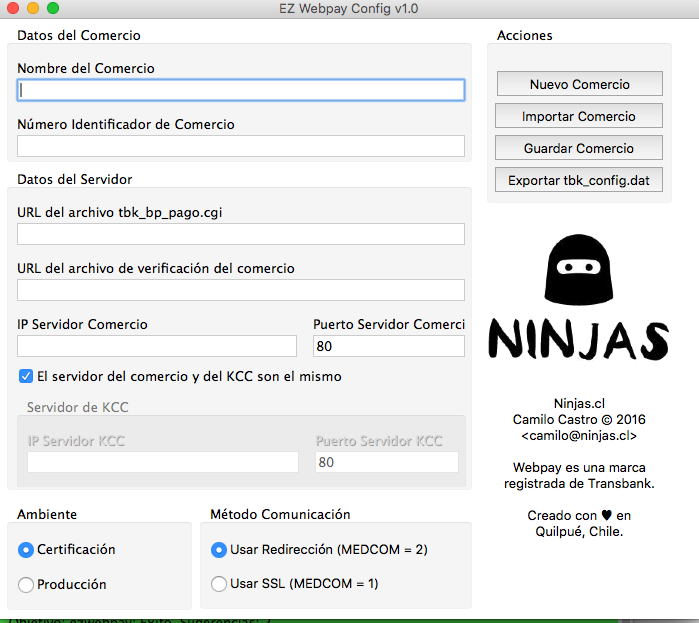Viewport: 699px width, 623px height.
Task: Export via Exportar tbk_config.dat button
Action: coord(579,180)
